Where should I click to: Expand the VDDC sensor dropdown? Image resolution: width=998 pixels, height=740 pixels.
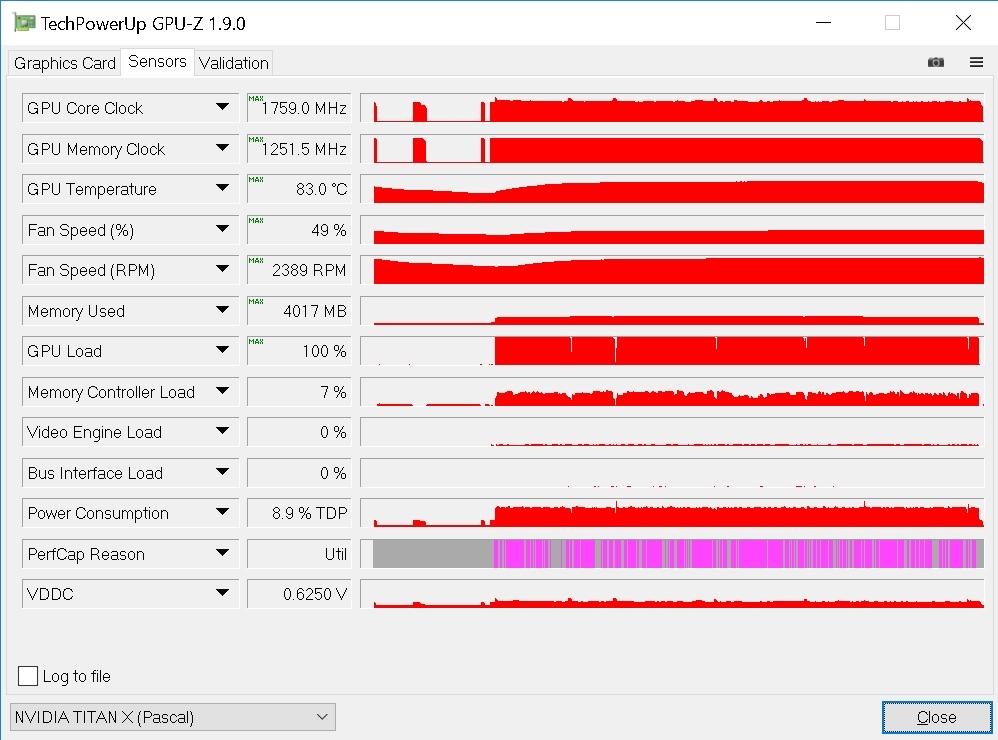[x=222, y=593]
